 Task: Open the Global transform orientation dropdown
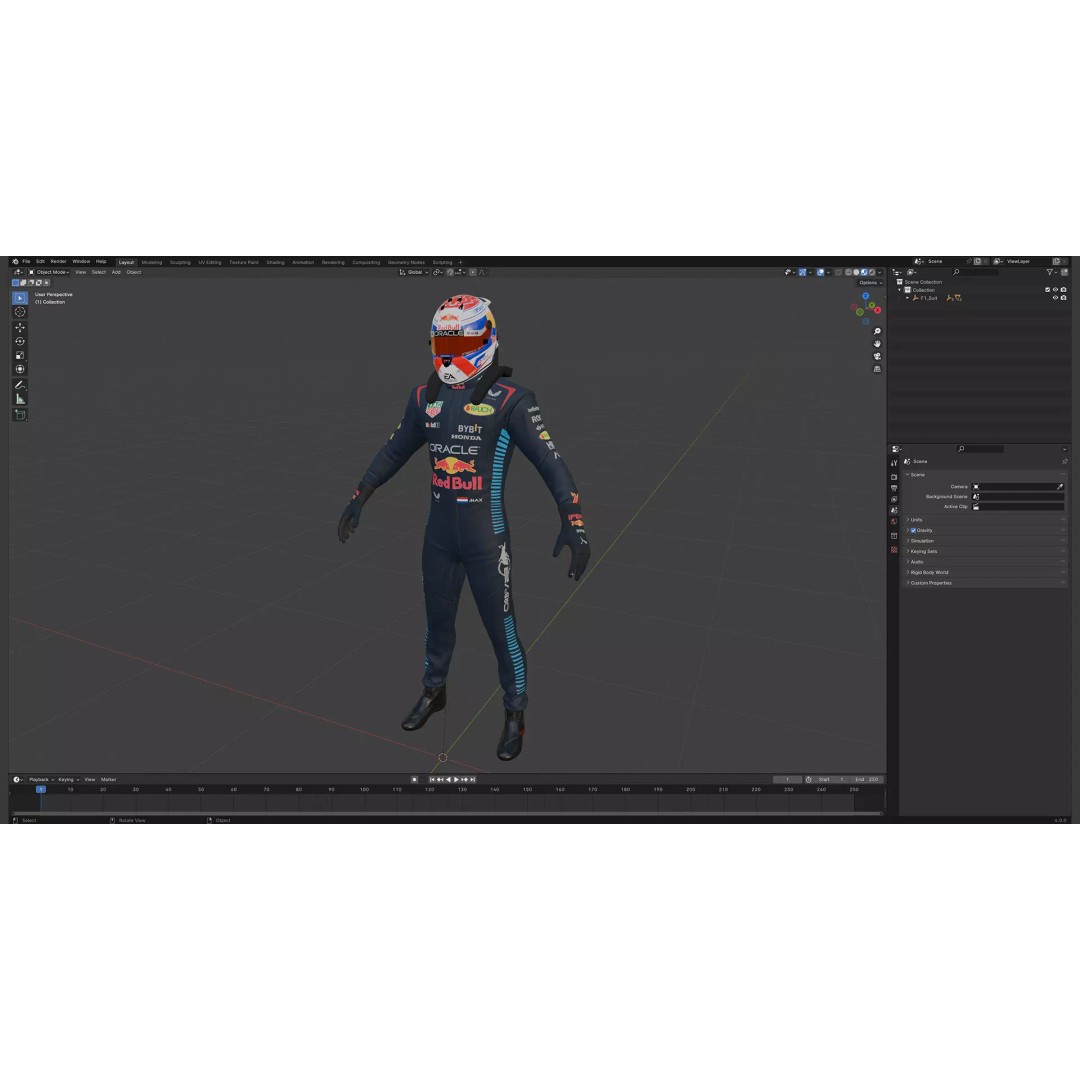pyautogui.click(x=414, y=272)
